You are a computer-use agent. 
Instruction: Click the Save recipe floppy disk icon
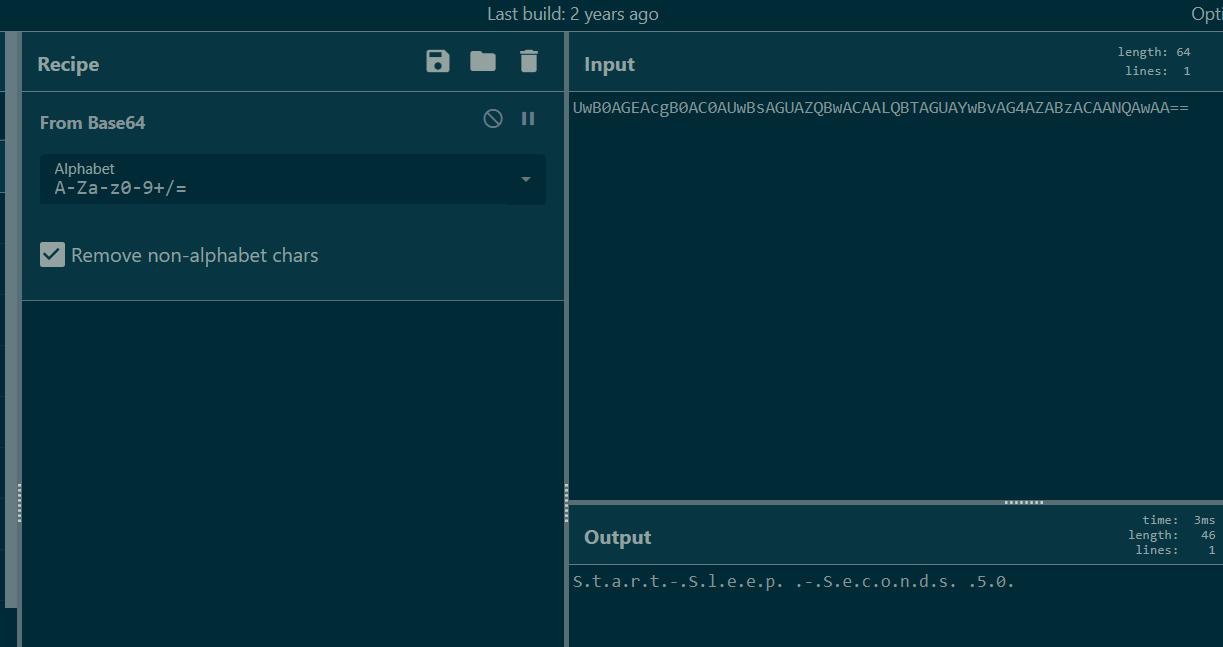(438, 62)
